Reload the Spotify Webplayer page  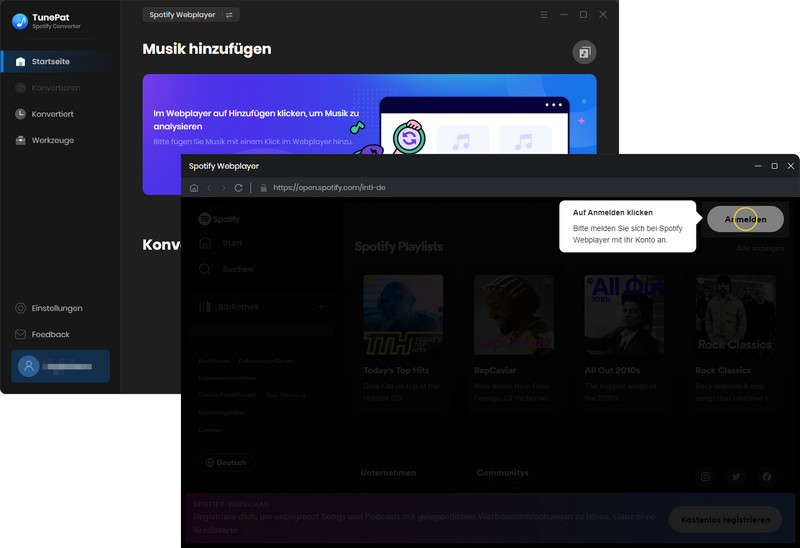point(238,188)
